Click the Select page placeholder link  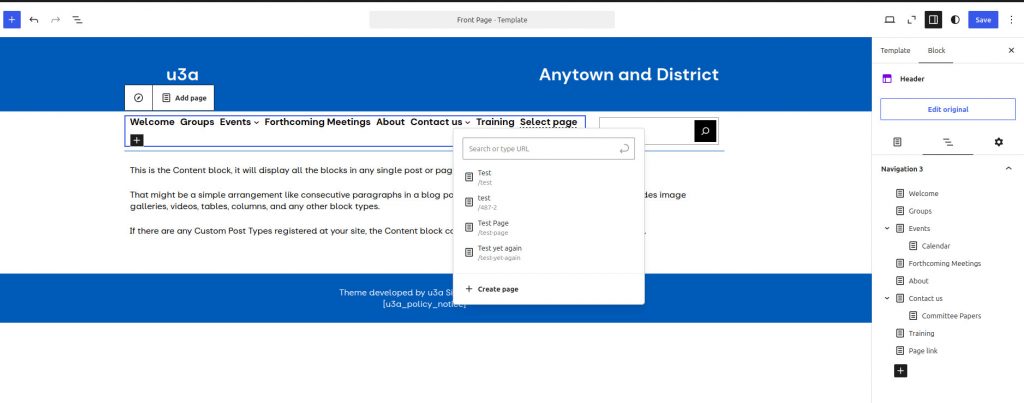(x=549, y=121)
